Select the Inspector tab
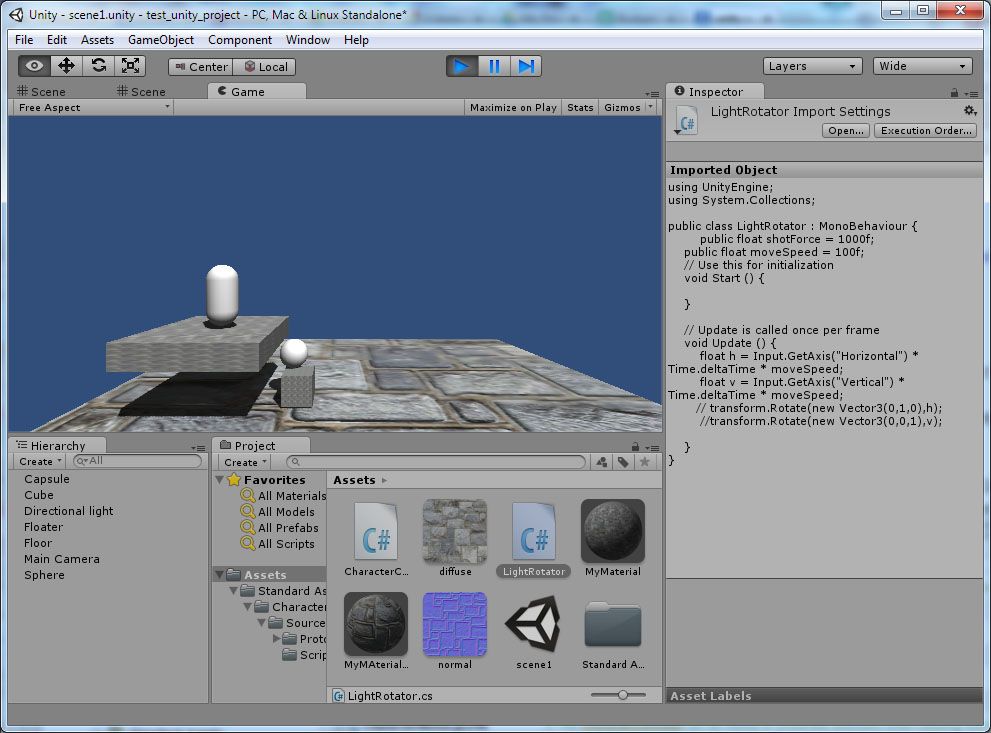The height and width of the screenshot is (733, 991). pyautogui.click(x=715, y=92)
